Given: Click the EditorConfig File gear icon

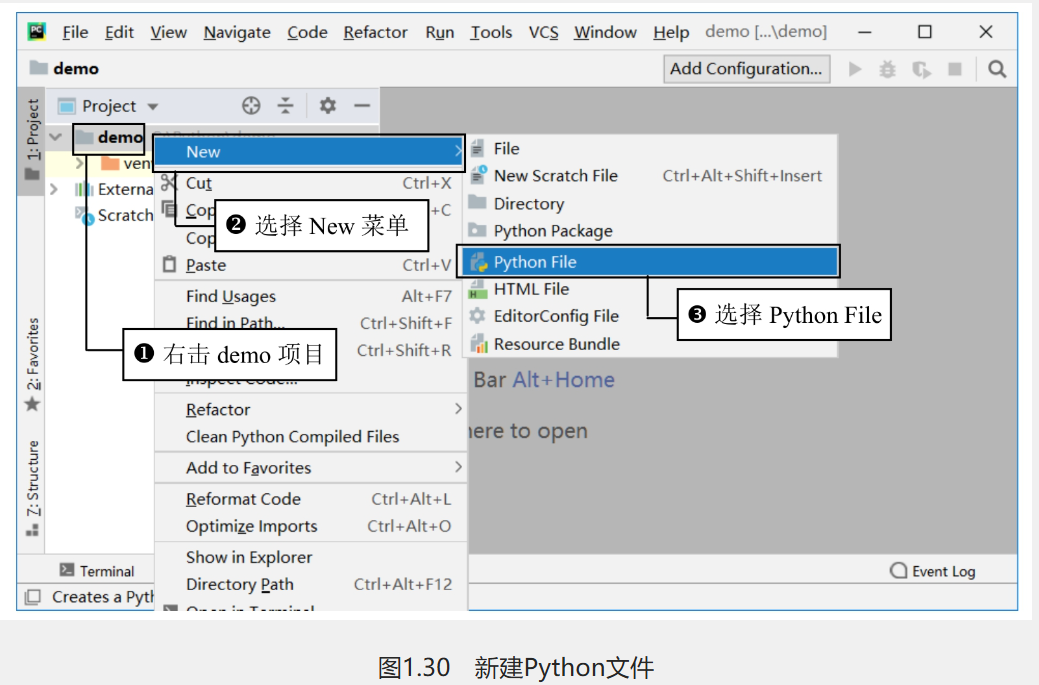Looking at the screenshot, I should pos(477,315).
